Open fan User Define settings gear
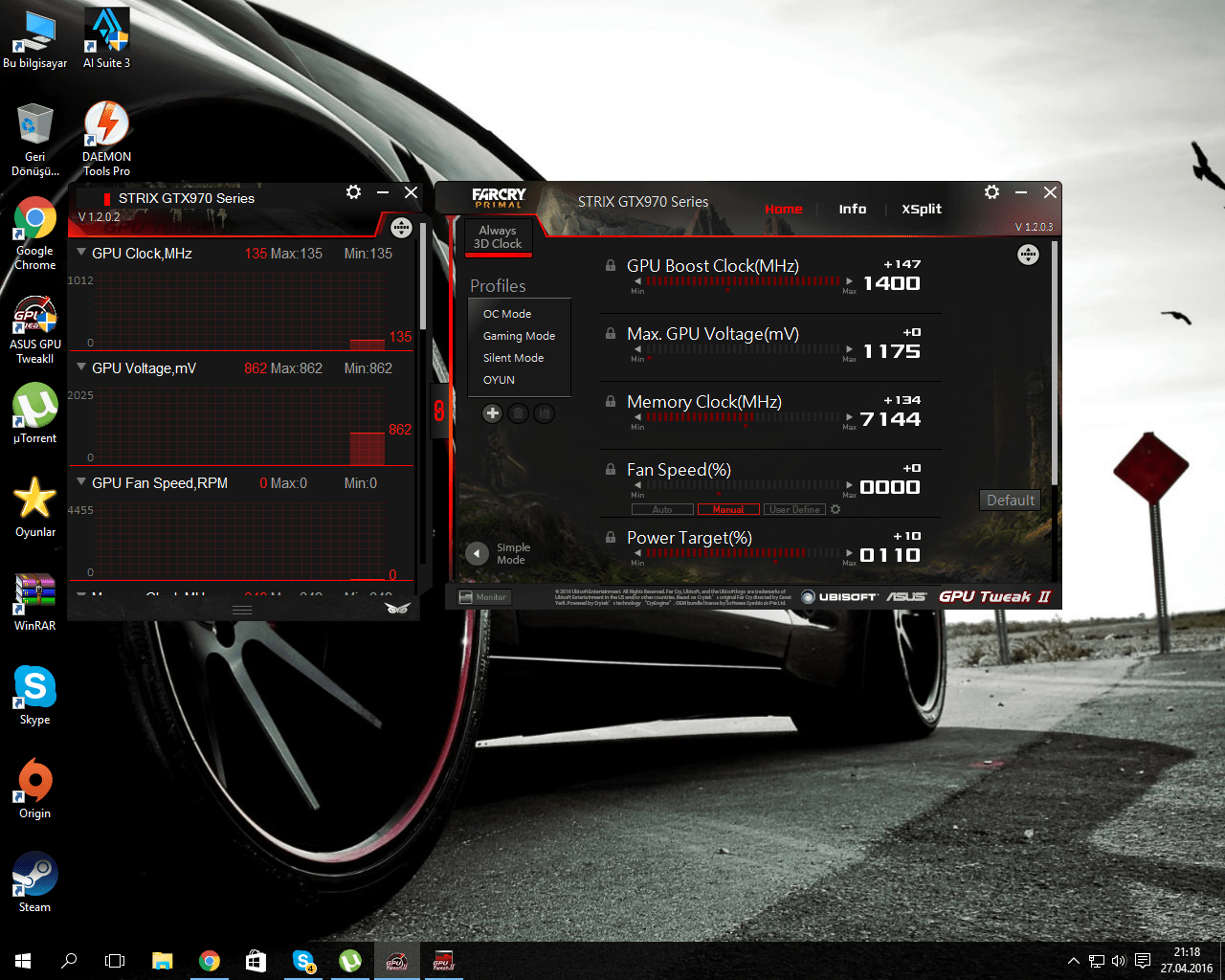1225x980 pixels. pos(835,509)
